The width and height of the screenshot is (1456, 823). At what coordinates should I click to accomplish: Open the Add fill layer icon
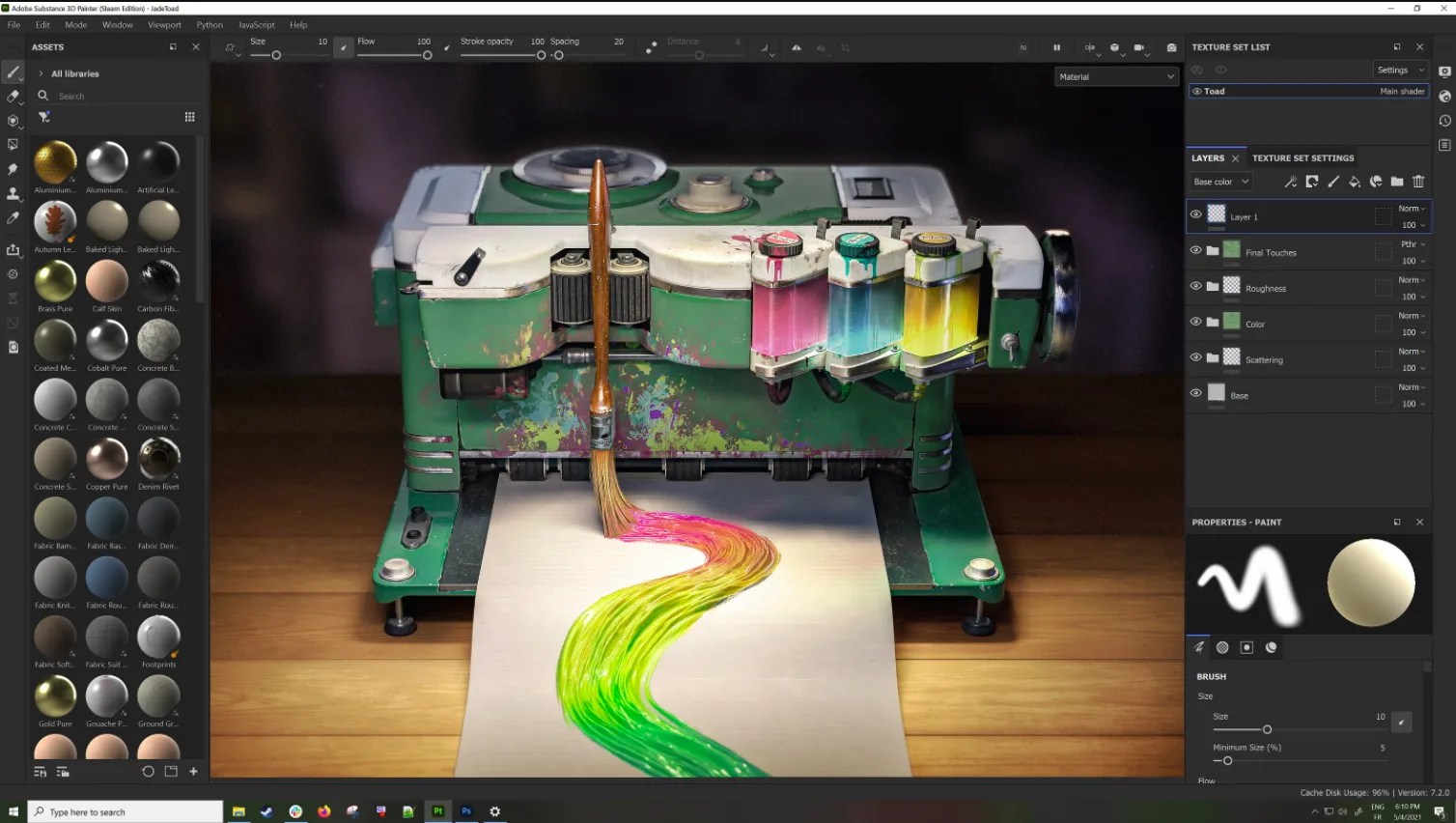[1355, 182]
